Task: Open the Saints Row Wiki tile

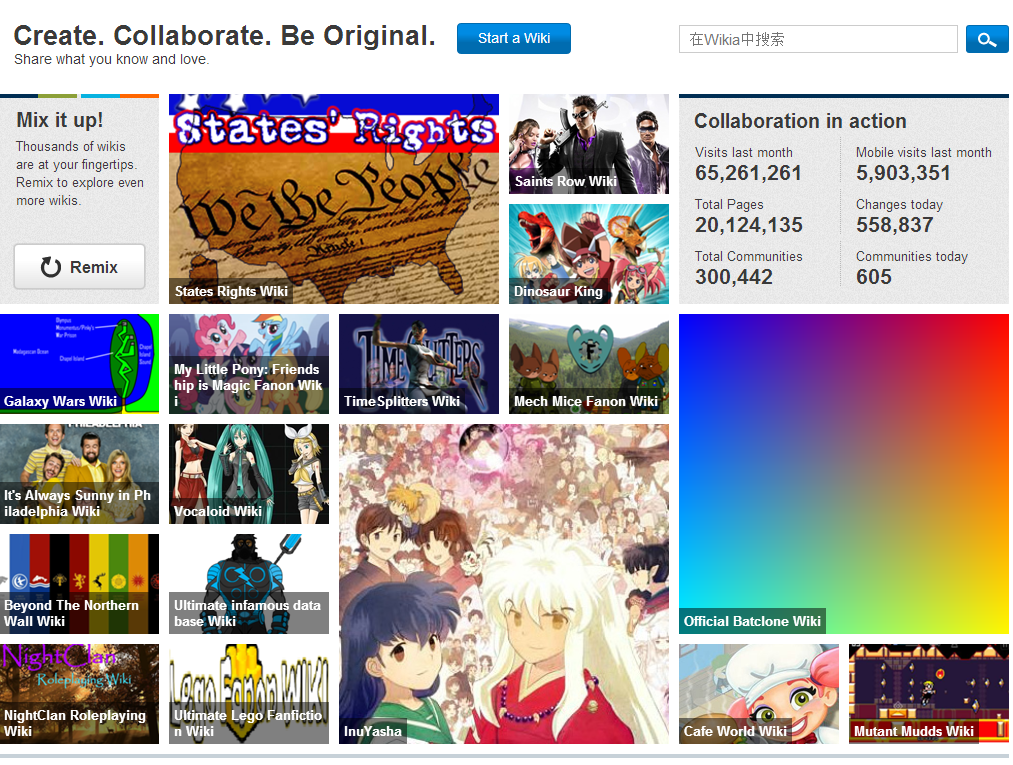Action: (589, 144)
